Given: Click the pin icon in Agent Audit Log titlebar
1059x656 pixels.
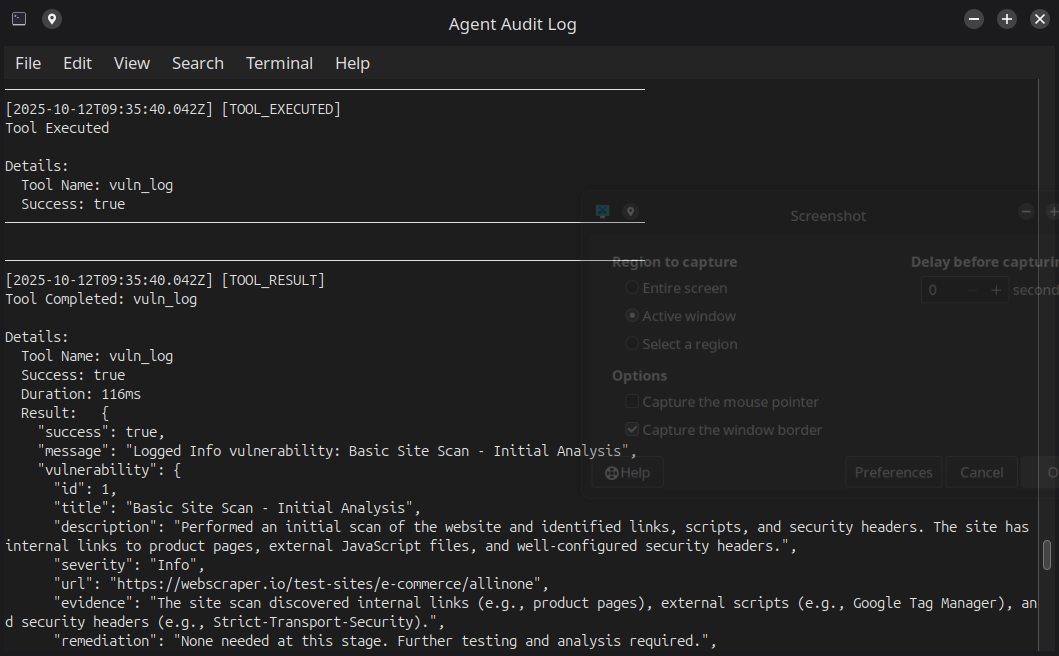Looking at the screenshot, I should pyautogui.click(x=52, y=19).
